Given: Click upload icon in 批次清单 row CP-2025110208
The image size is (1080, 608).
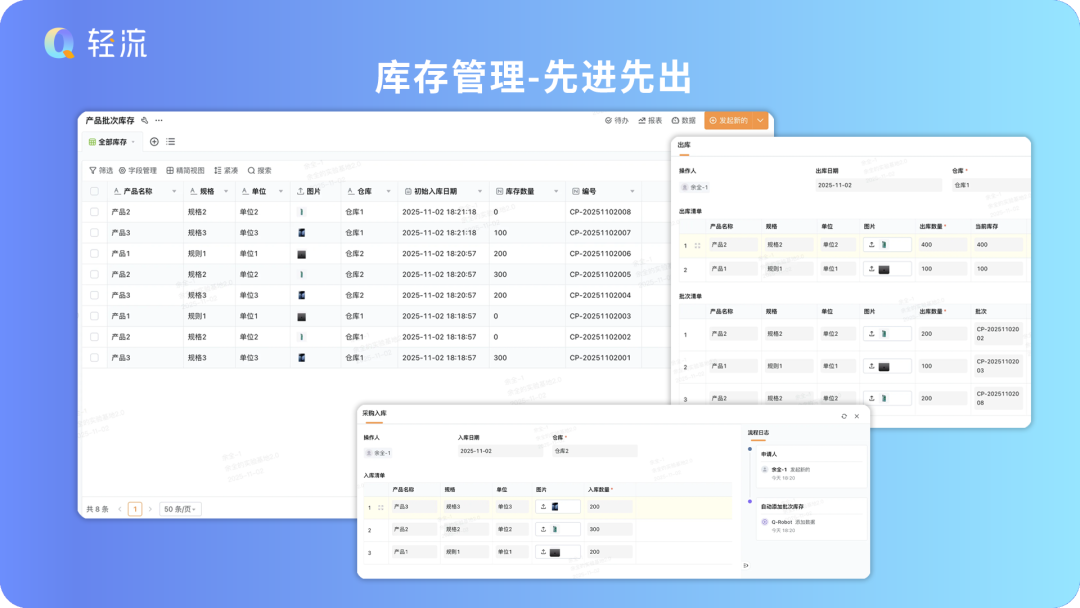Looking at the screenshot, I should 871,398.
